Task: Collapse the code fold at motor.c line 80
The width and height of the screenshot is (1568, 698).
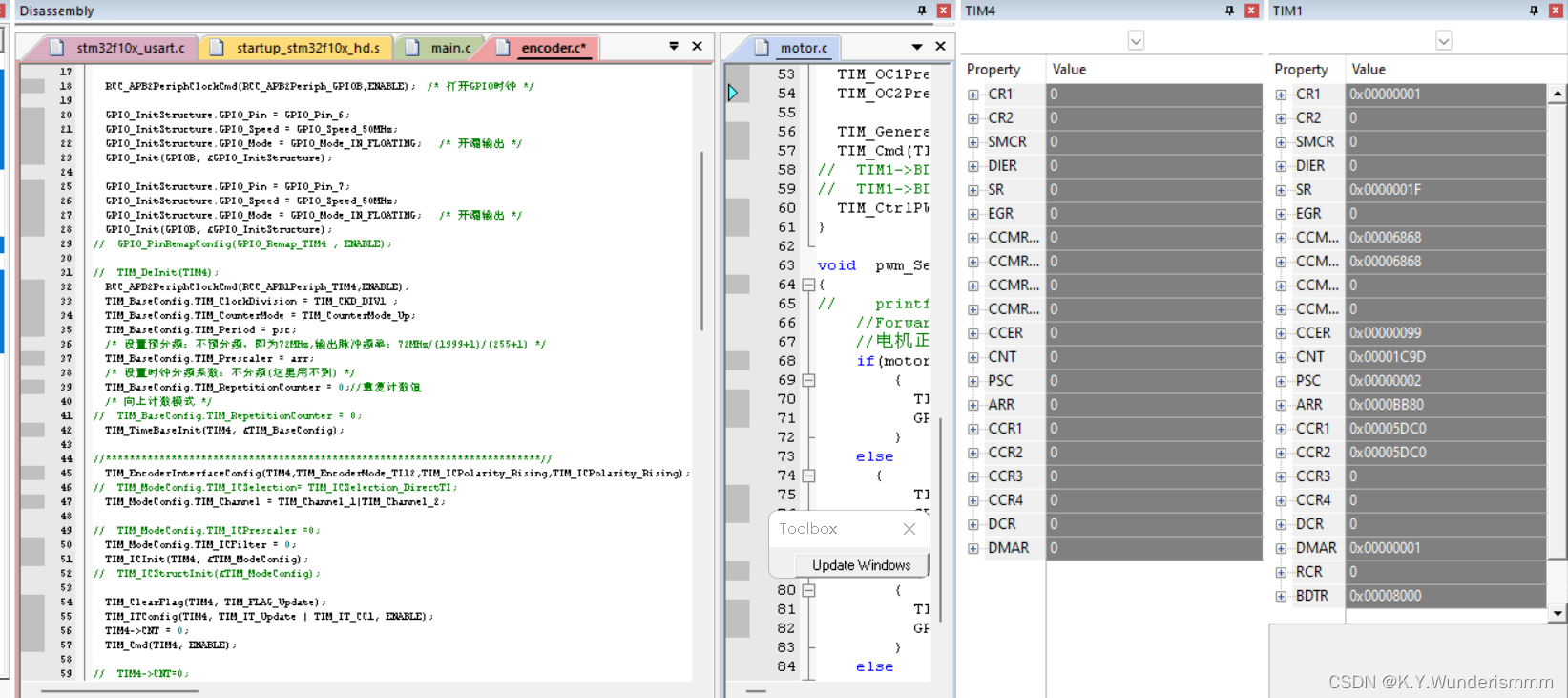Action: tap(808, 590)
